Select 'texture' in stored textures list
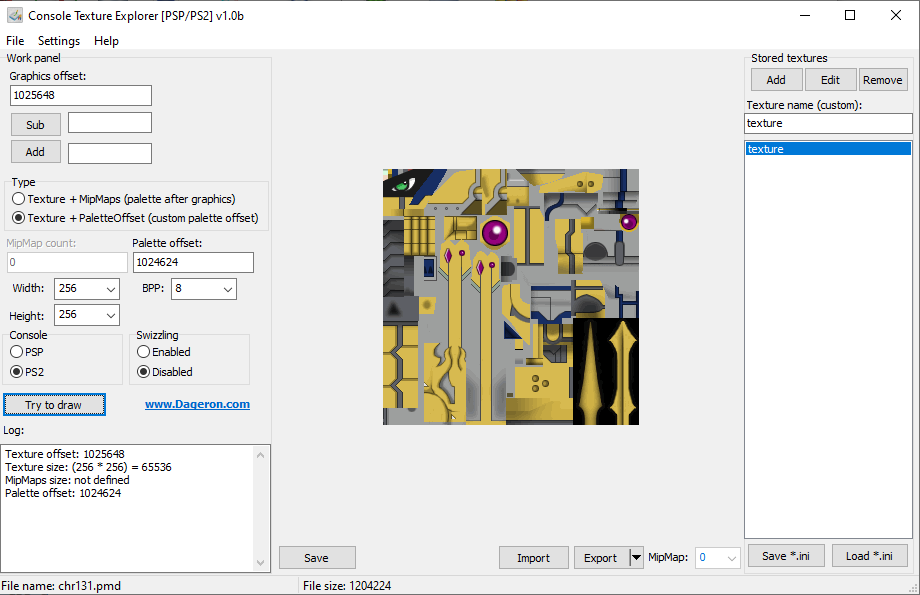This screenshot has width=920, height=595. click(x=827, y=149)
